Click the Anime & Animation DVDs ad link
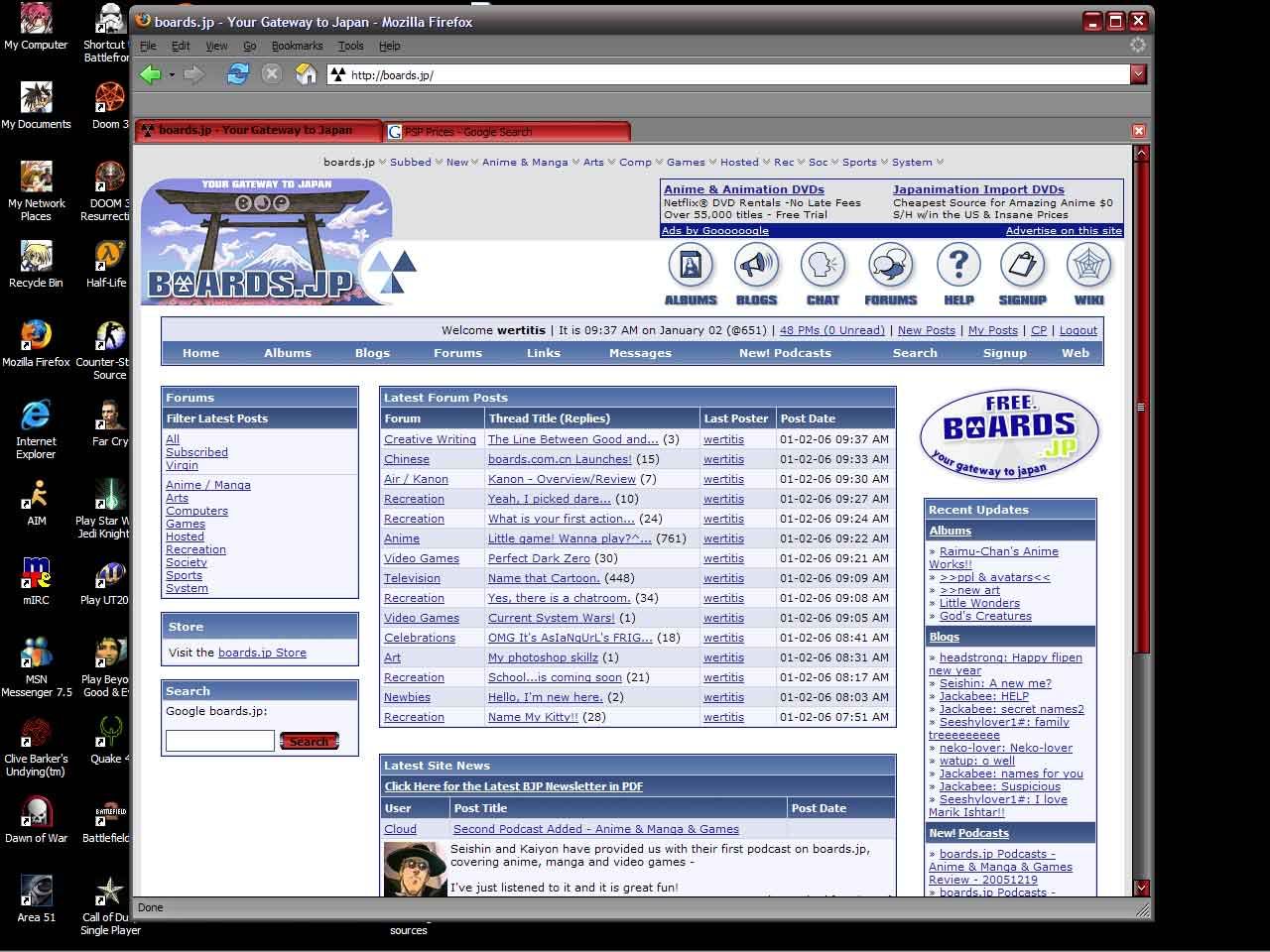The width and height of the screenshot is (1270, 952). pos(744,189)
